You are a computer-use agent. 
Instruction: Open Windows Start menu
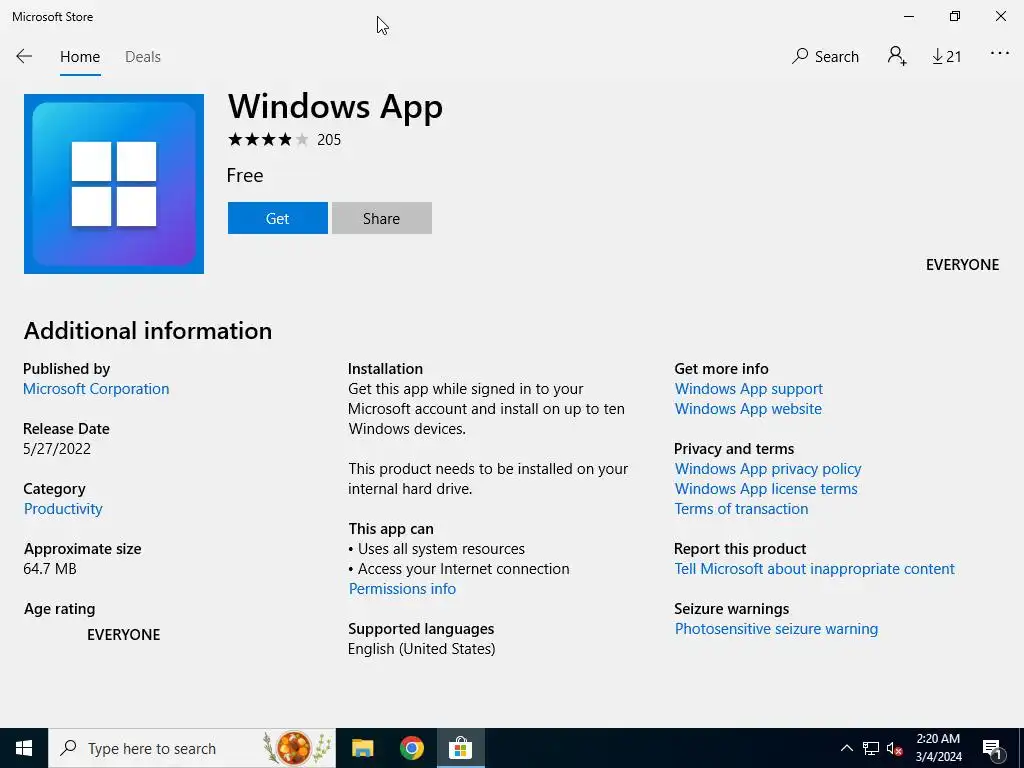pyautogui.click(x=24, y=748)
